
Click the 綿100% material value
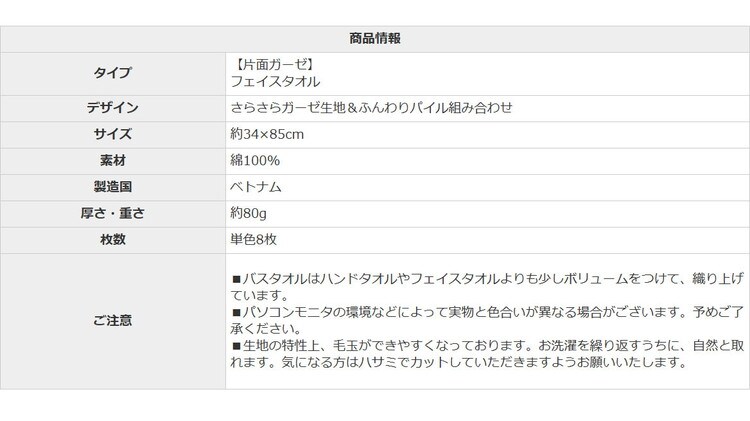pyautogui.click(x=254, y=160)
